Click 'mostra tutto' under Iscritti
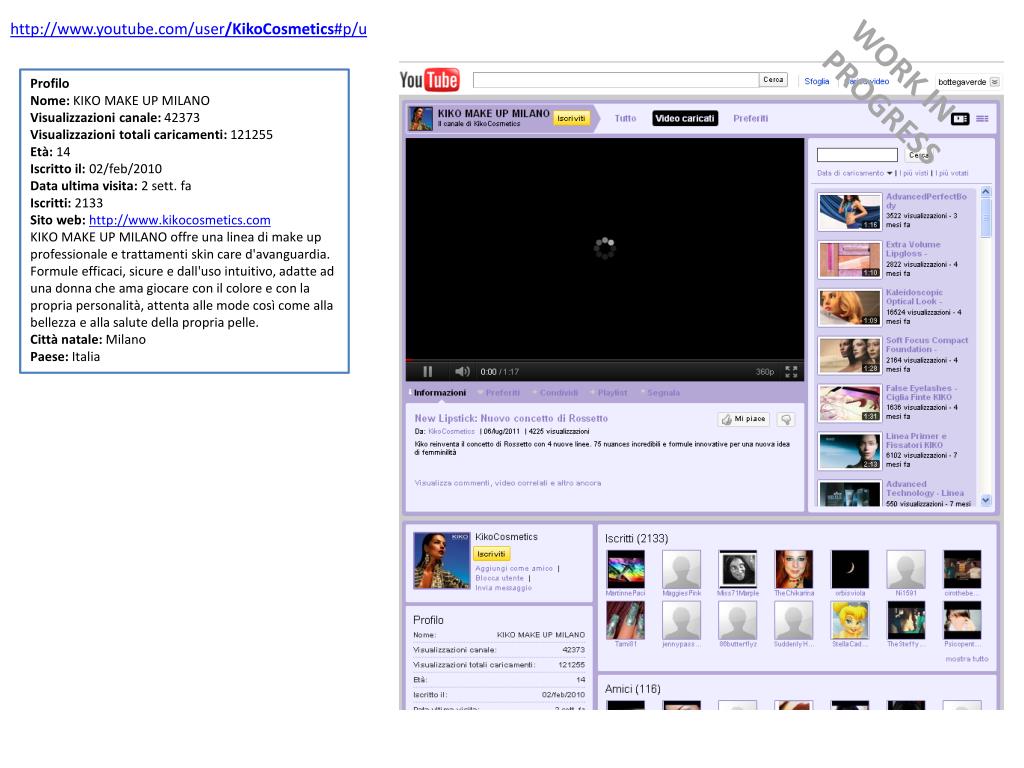Image resolution: width=1024 pixels, height=768 pixels. point(967,659)
